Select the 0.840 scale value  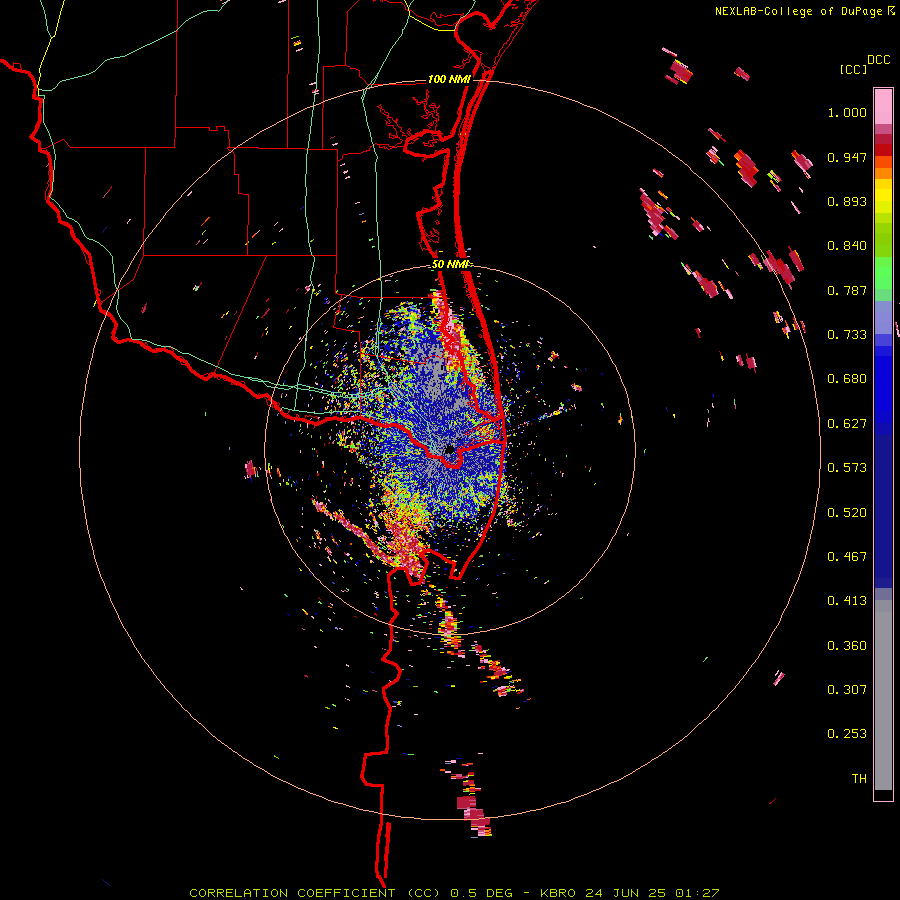tap(847, 246)
